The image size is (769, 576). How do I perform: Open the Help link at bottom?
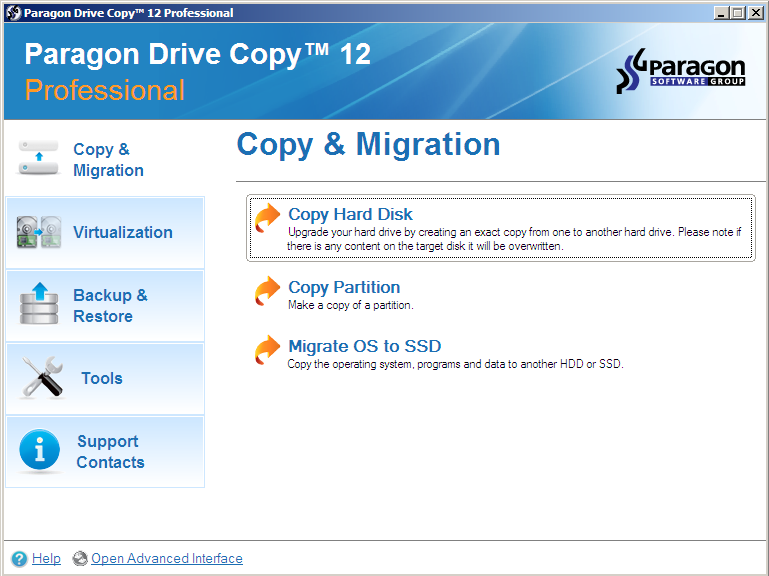[x=46, y=559]
